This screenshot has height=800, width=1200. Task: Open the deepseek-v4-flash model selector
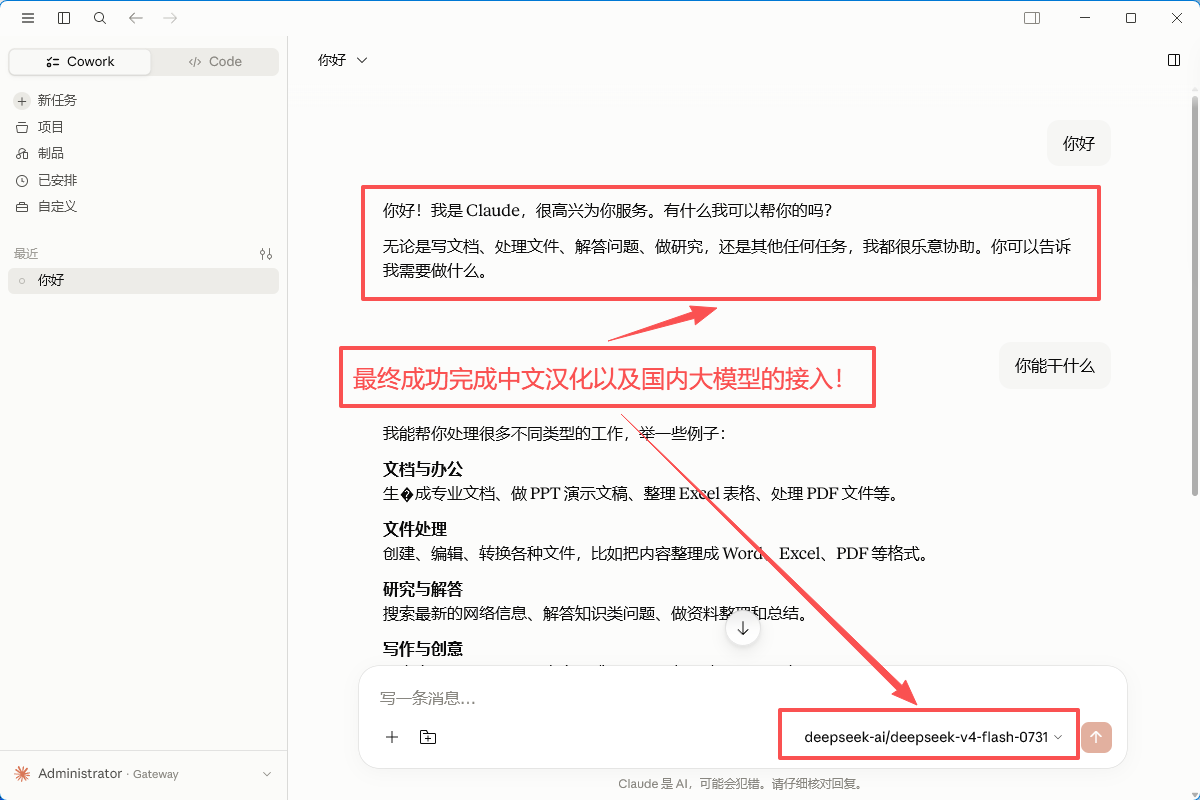pos(933,737)
